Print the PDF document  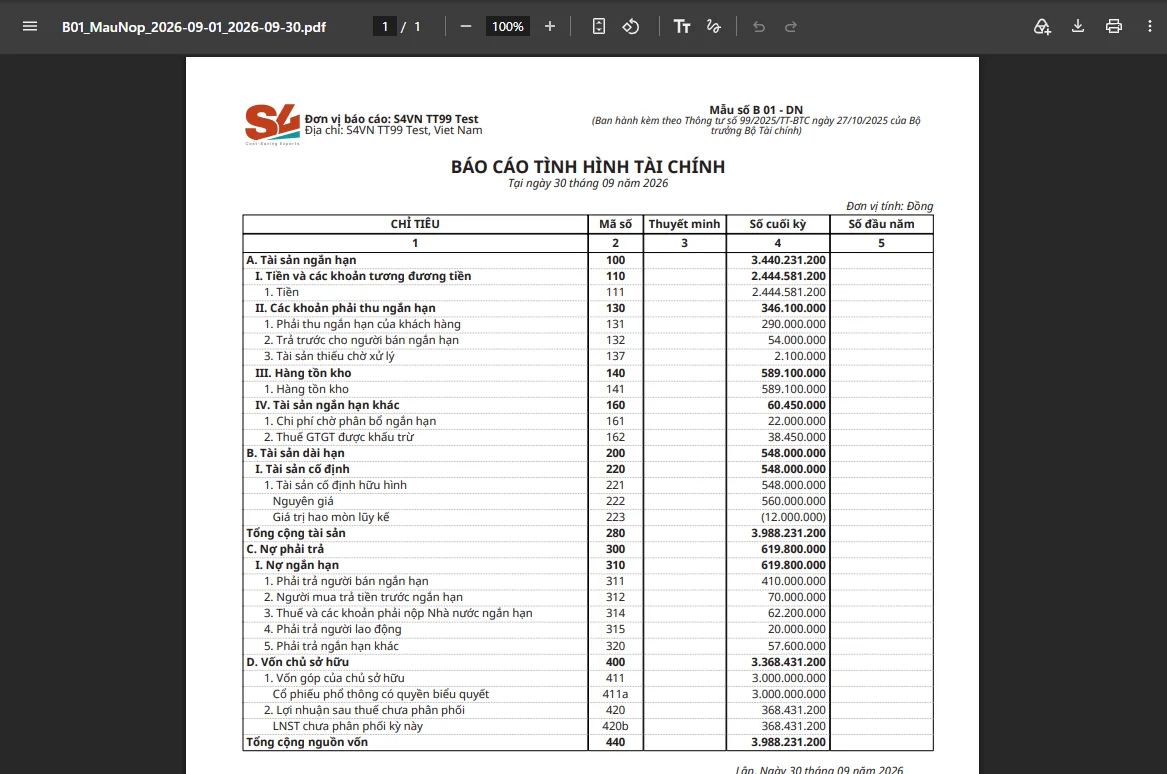click(x=1113, y=27)
